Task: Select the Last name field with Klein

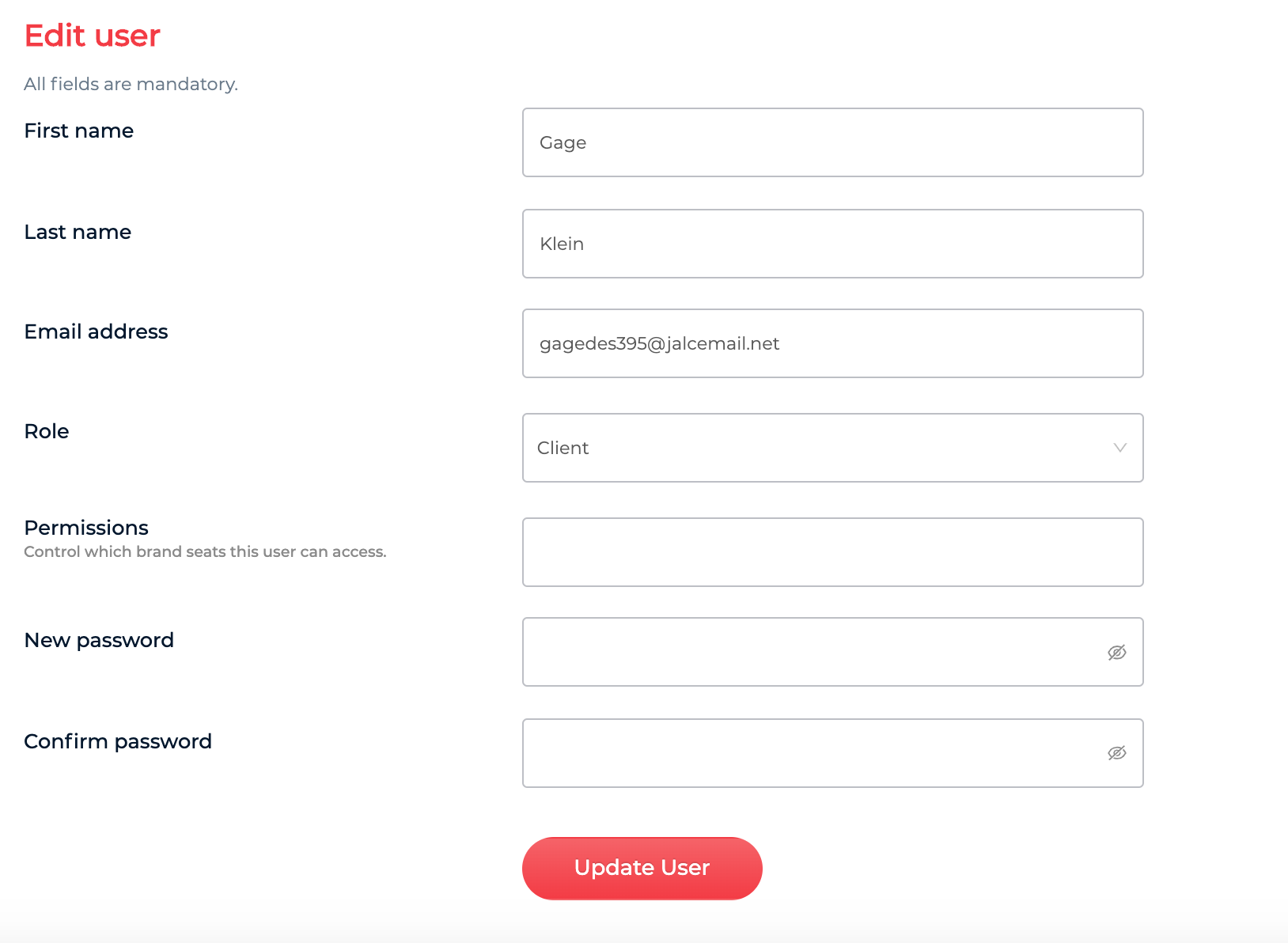Action: [833, 244]
